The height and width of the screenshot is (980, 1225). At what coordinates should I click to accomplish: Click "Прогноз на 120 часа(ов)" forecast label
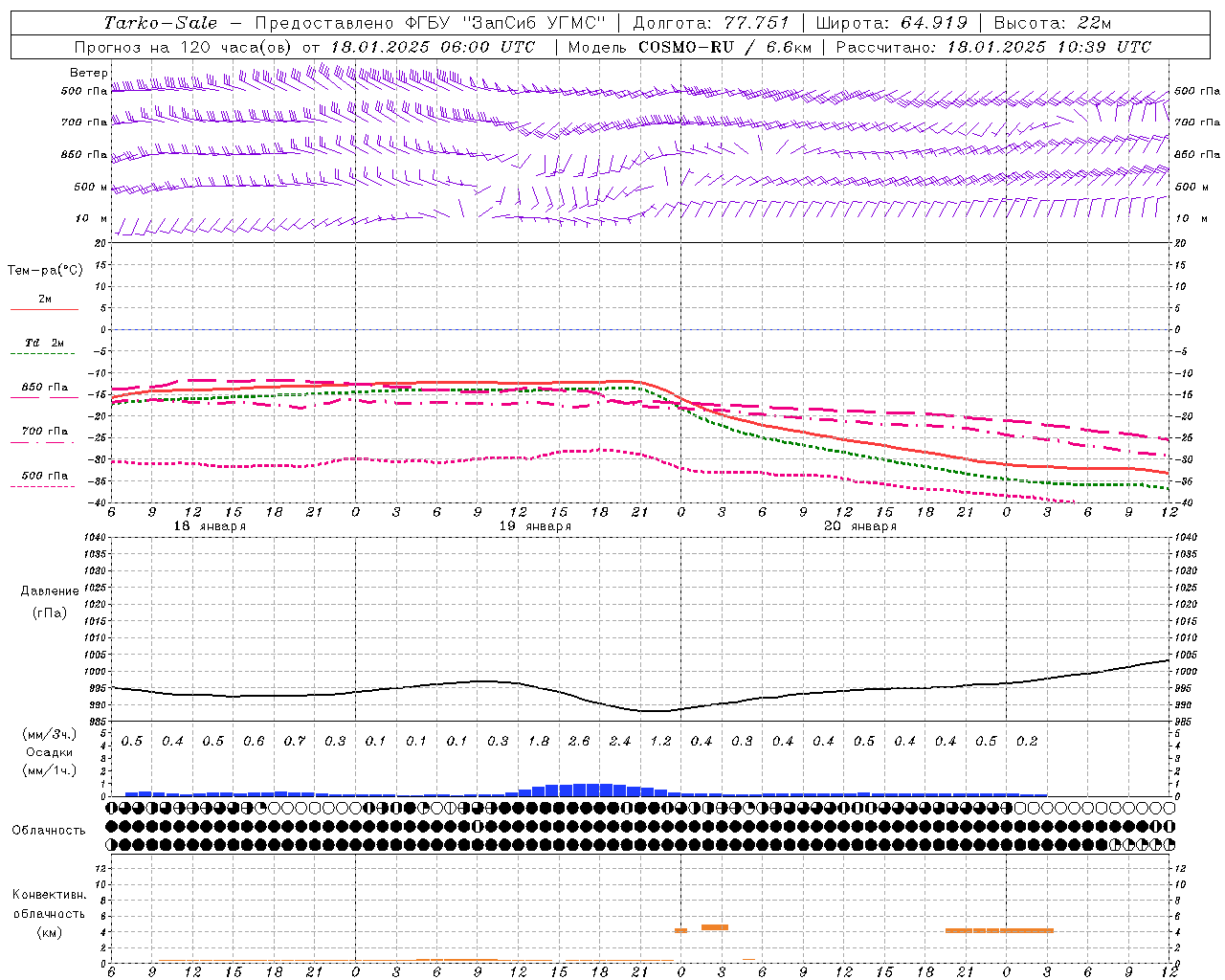[185, 47]
